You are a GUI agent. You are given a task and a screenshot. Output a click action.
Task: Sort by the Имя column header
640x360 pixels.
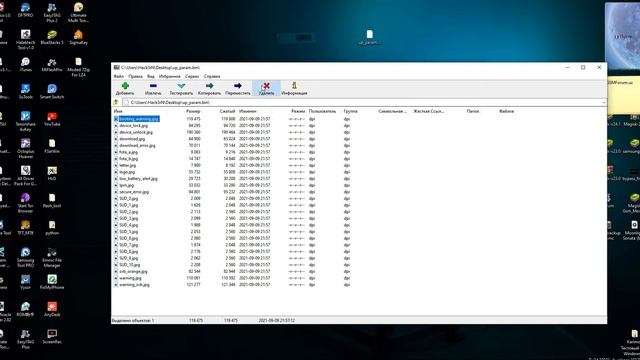(118, 111)
